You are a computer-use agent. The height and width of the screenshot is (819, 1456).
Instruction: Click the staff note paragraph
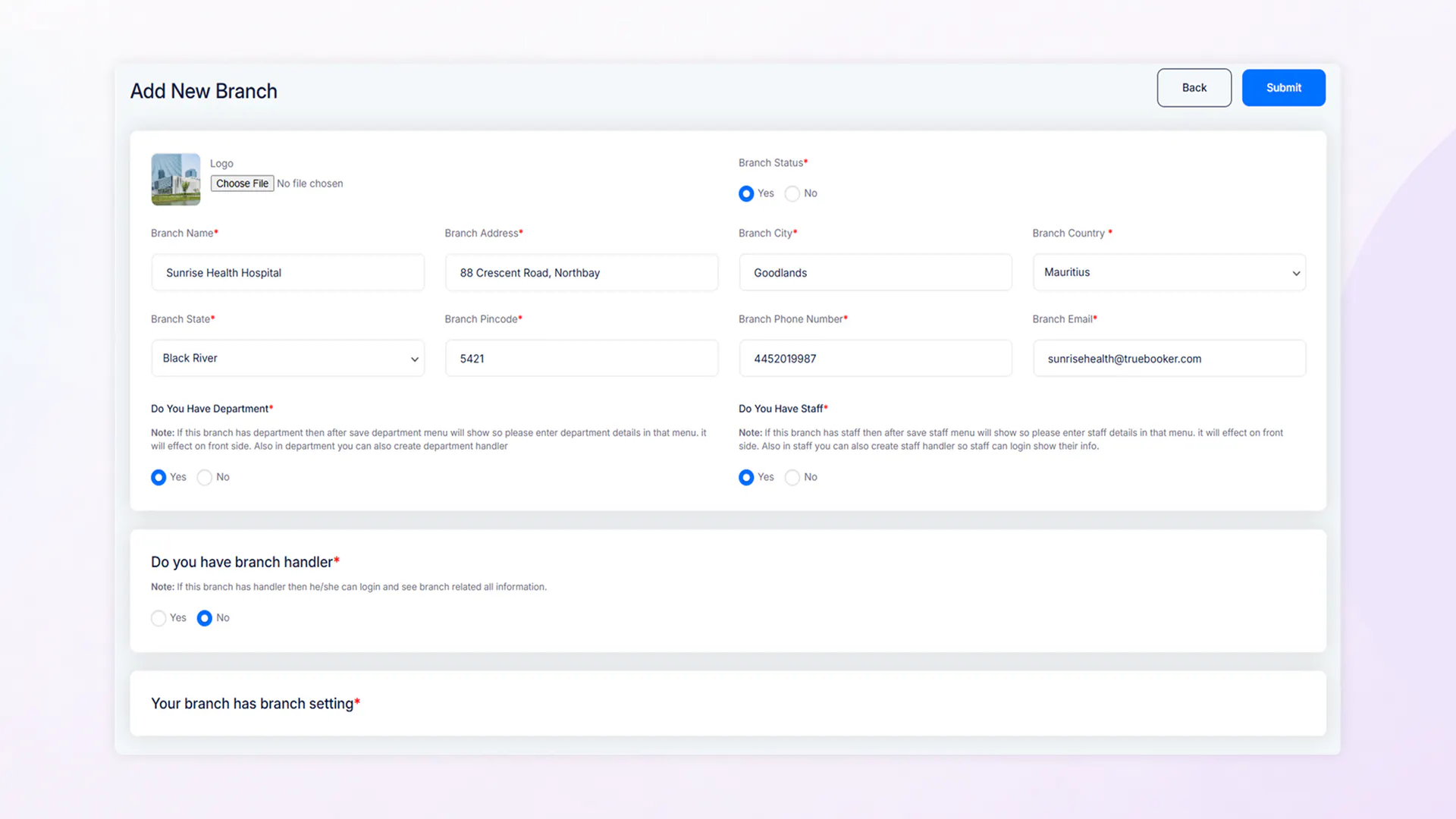[x=1011, y=439]
